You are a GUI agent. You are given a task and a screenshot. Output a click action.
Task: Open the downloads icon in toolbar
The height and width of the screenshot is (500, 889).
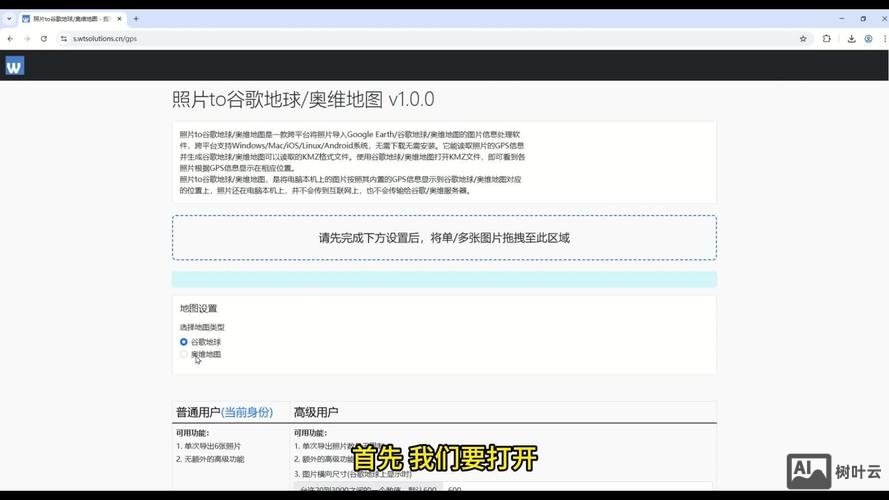coord(851,39)
